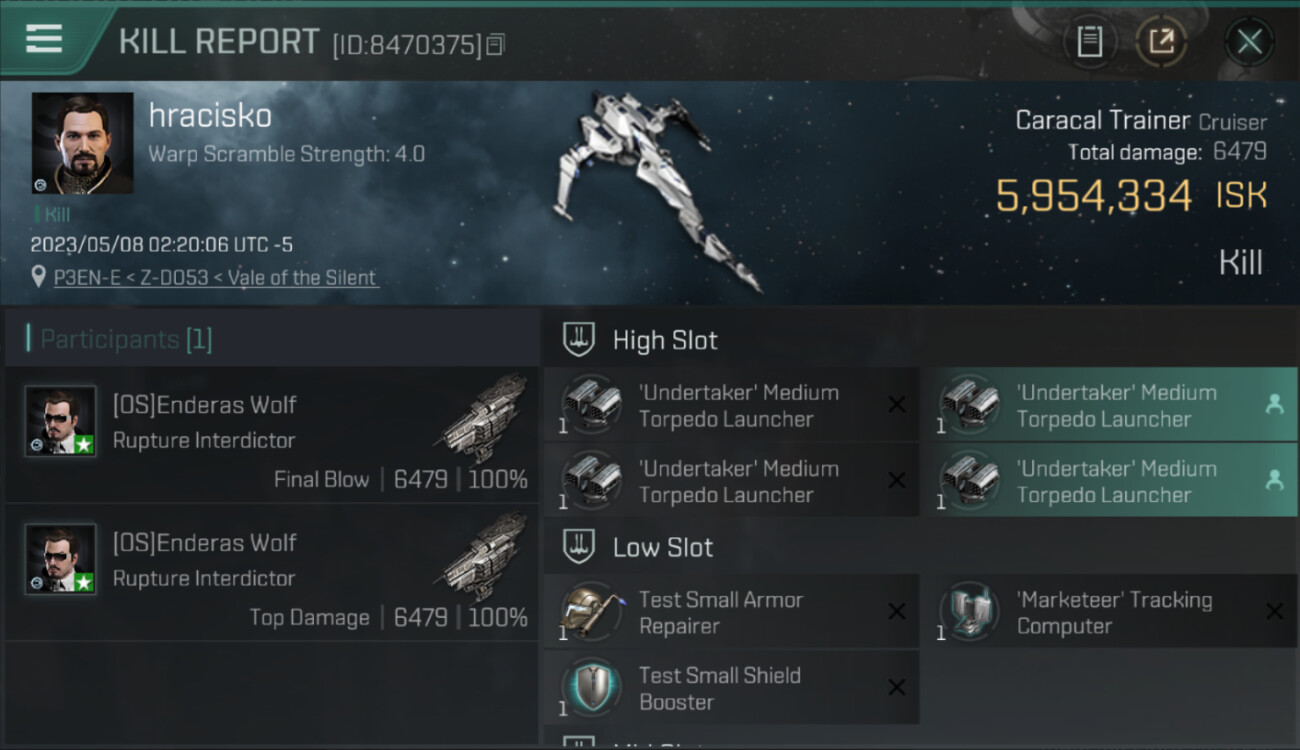The image size is (1300, 750).
Task: Select the Final Blow participant entry
Action: pyautogui.click(x=272, y=435)
